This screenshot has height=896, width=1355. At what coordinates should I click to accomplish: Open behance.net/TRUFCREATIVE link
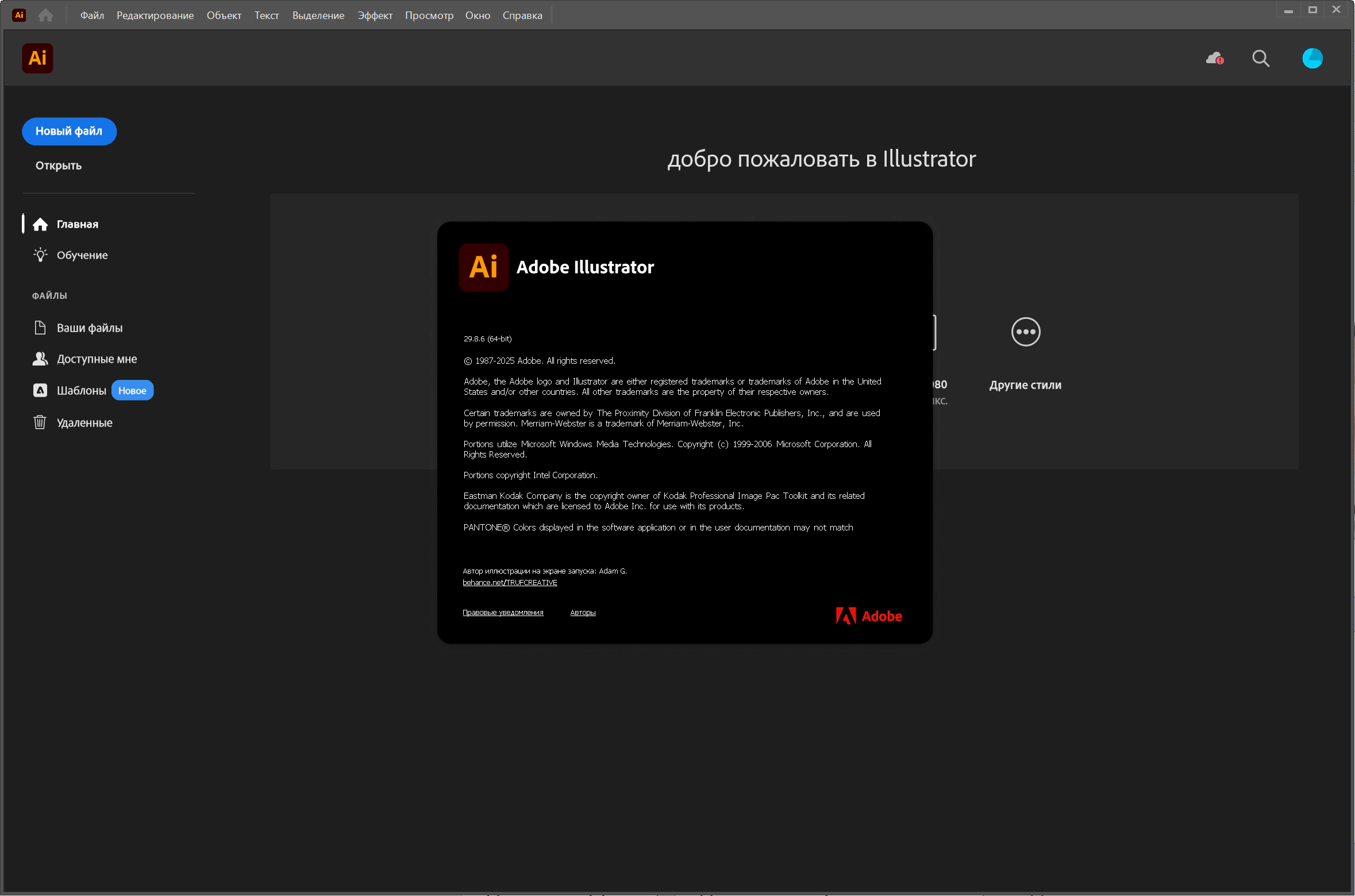pos(510,582)
